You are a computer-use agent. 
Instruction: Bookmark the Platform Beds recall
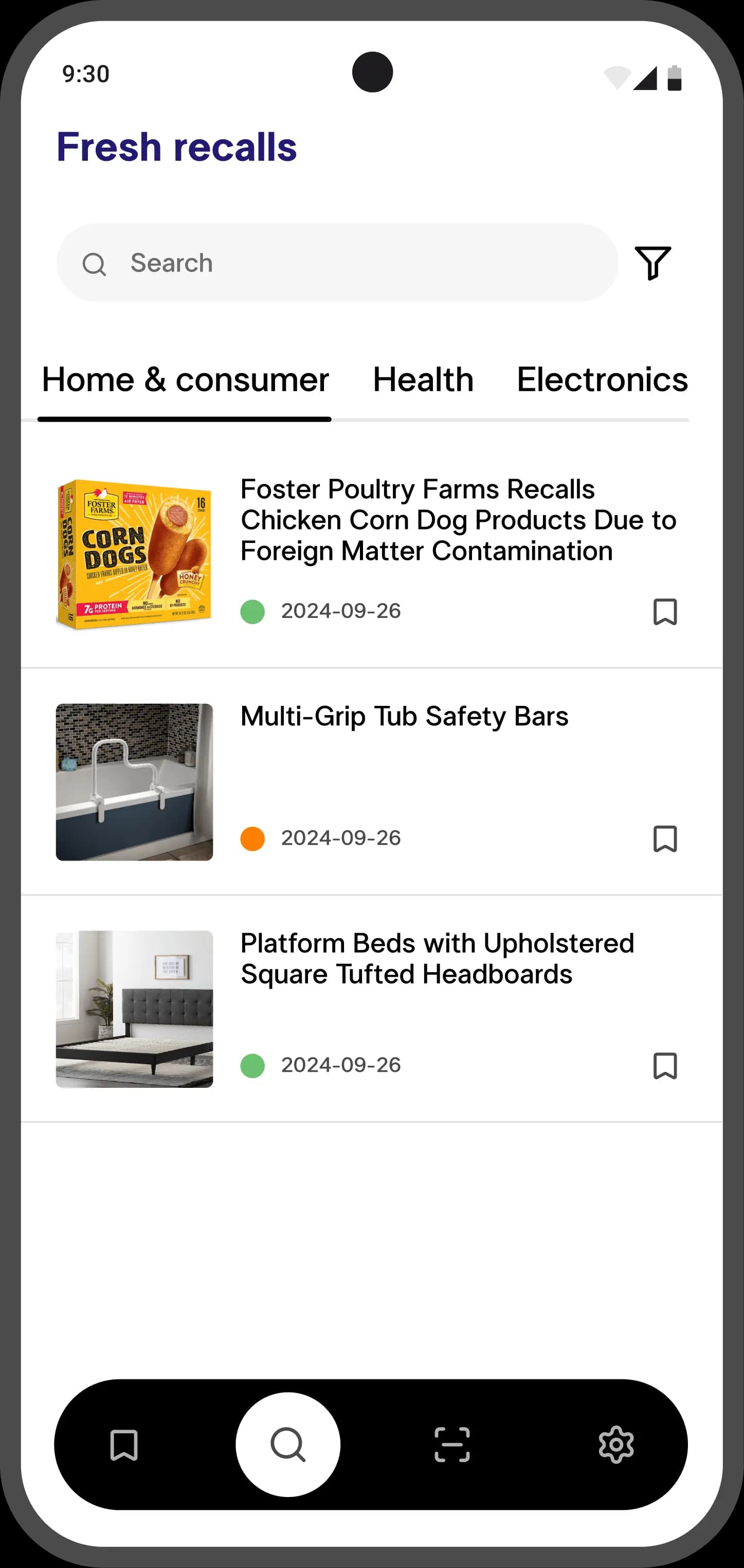click(x=665, y=1066)
